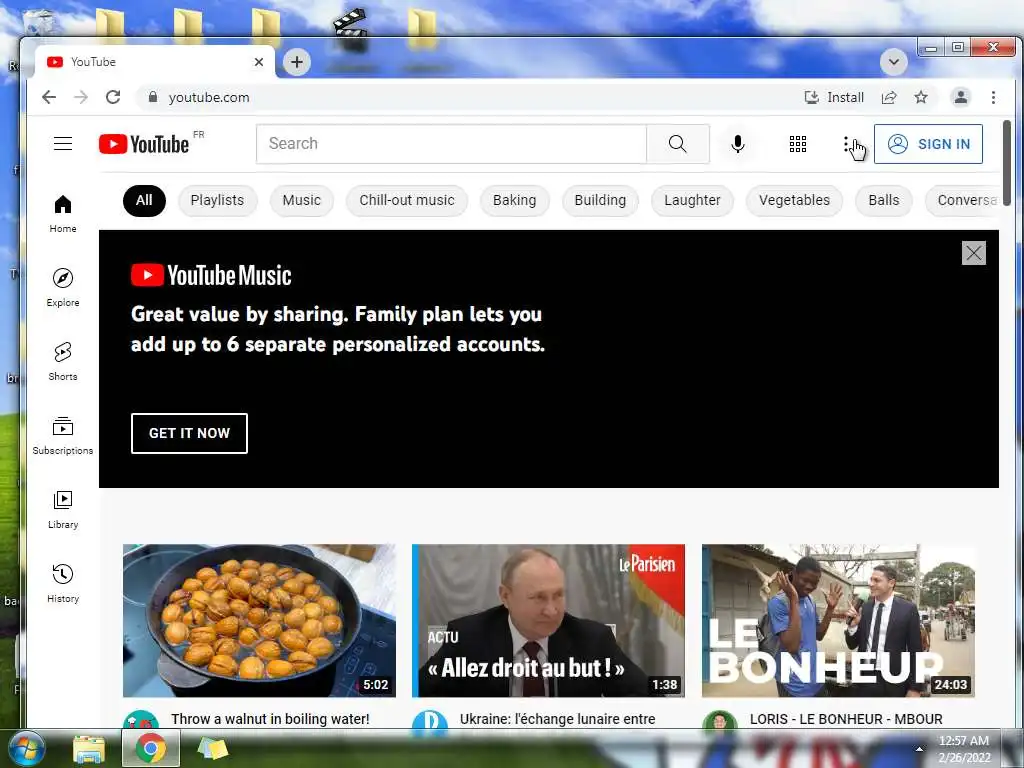1024x768 pixels.
Task: Show hidden system tray icons
Action: 919,749
